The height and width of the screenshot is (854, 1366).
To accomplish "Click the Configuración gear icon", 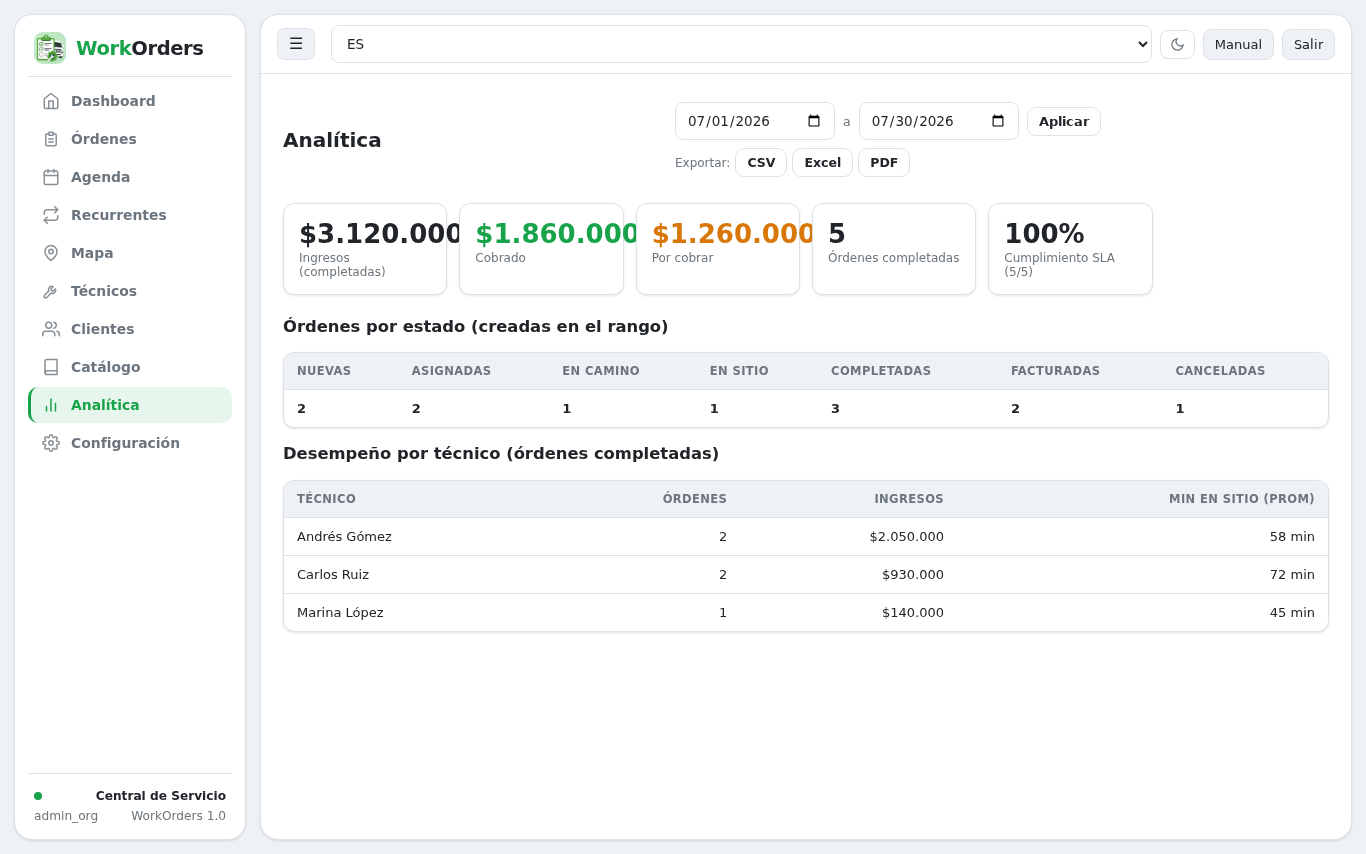I will pyautogui.click(x=51, y=443).
